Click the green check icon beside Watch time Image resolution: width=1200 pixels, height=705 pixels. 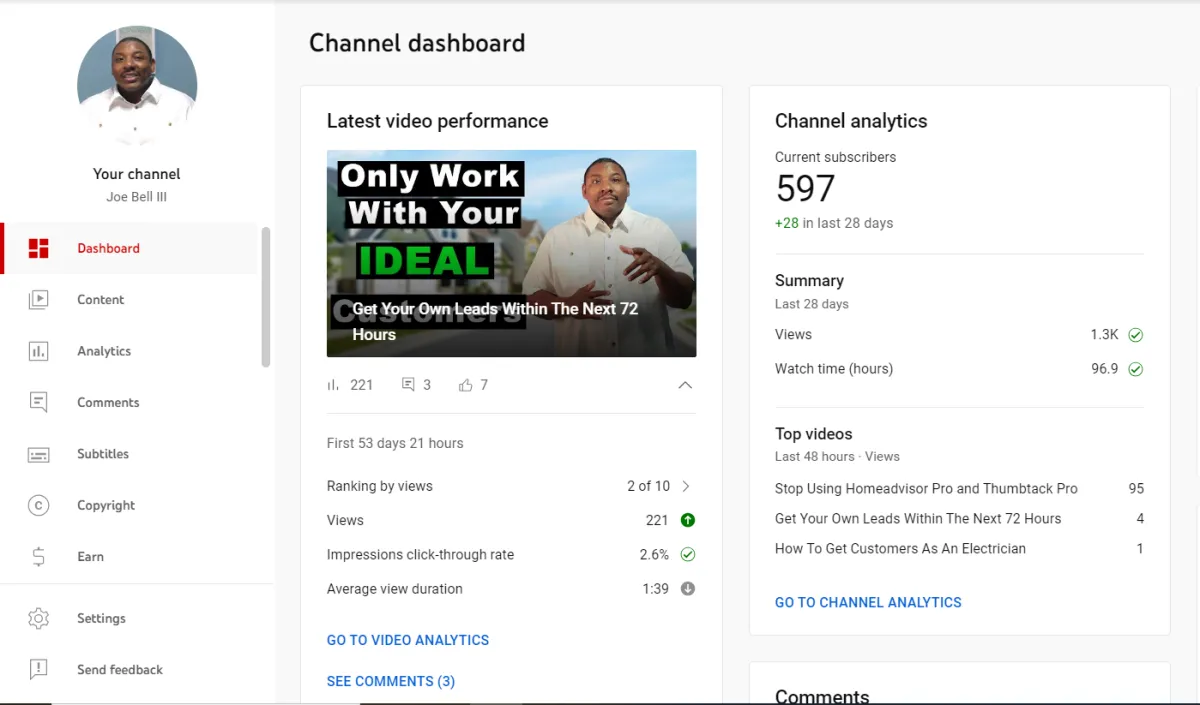1135,369
